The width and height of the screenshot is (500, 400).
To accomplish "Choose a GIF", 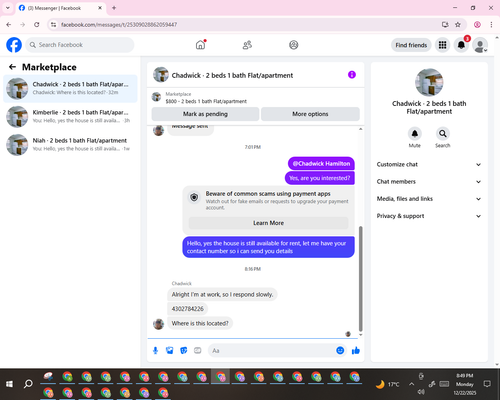I will point(198,350).
